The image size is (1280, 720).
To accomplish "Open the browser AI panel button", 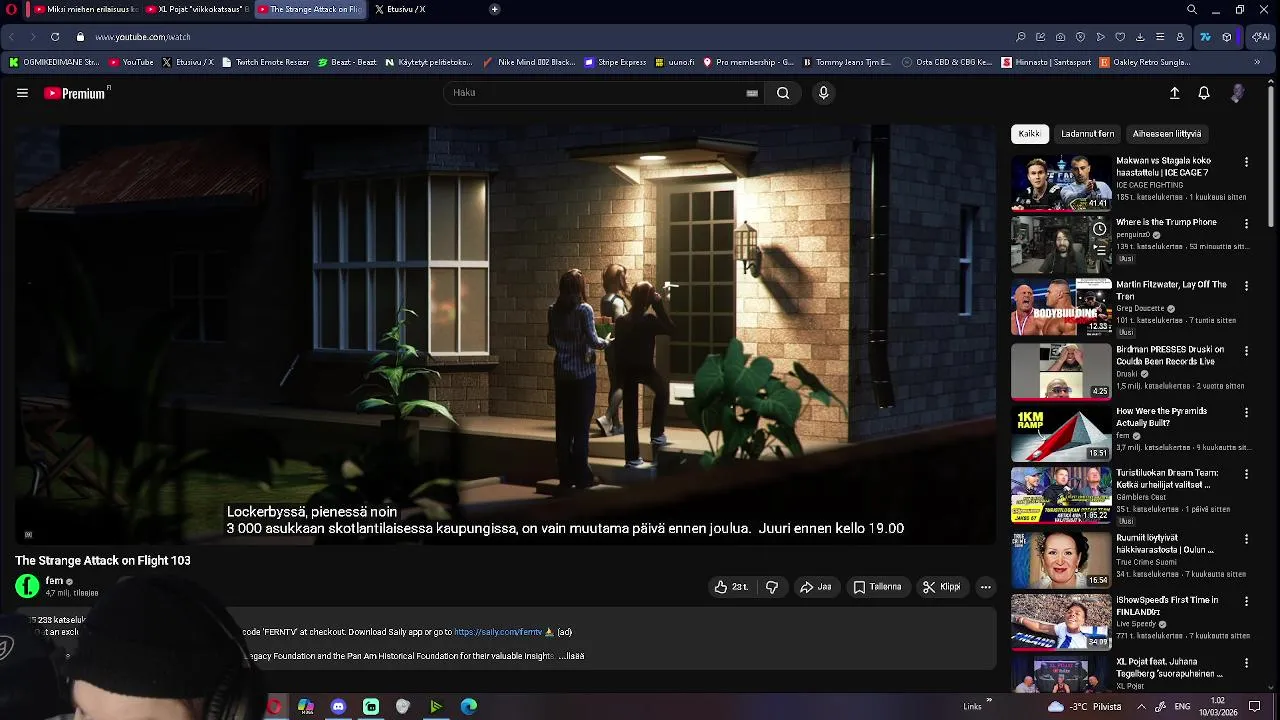I will click(1260, 37).
